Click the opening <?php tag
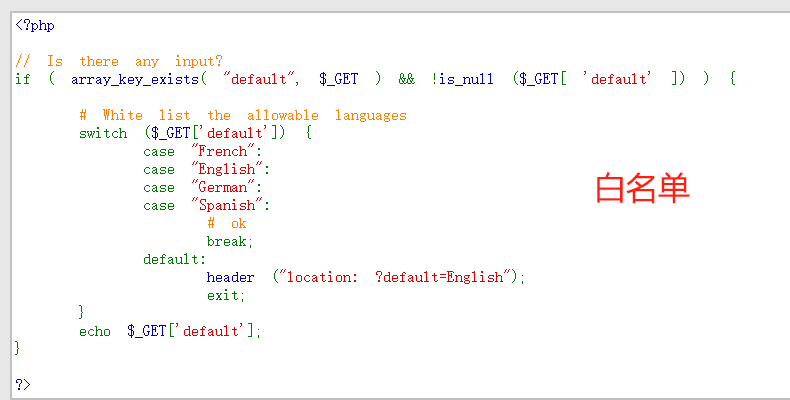790x400 pixels. (x=35, y=25)
